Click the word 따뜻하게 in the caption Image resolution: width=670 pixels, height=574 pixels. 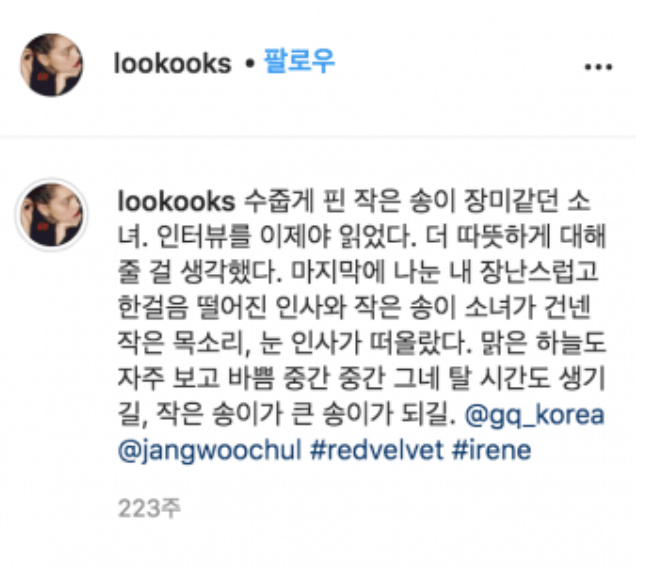(504, 236)
